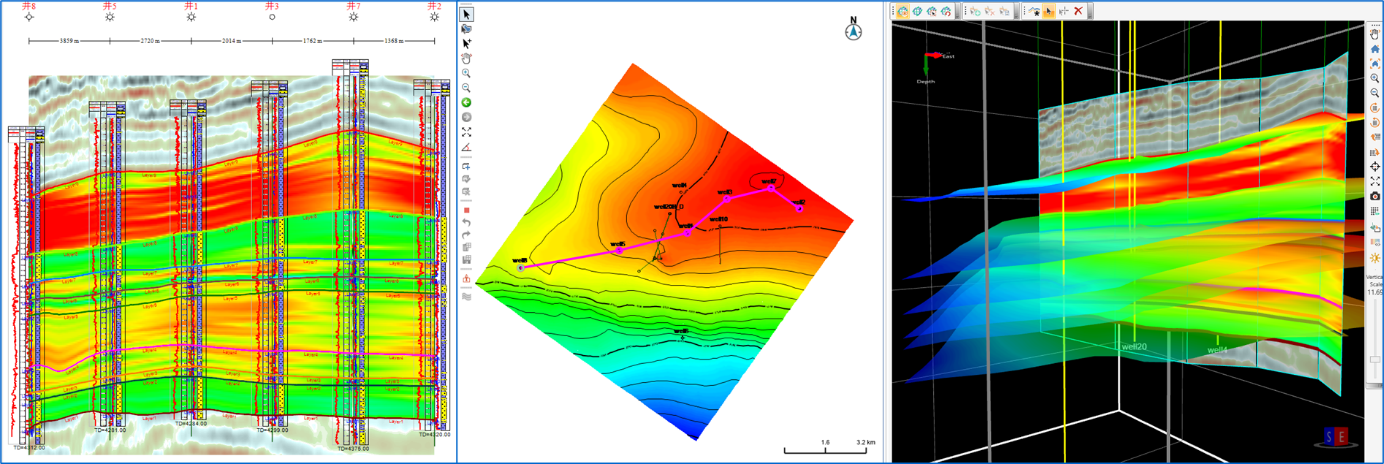Click the north compass indicator on map
The width and height of the screenshot is (1384, 464).
tap(853, 29)
